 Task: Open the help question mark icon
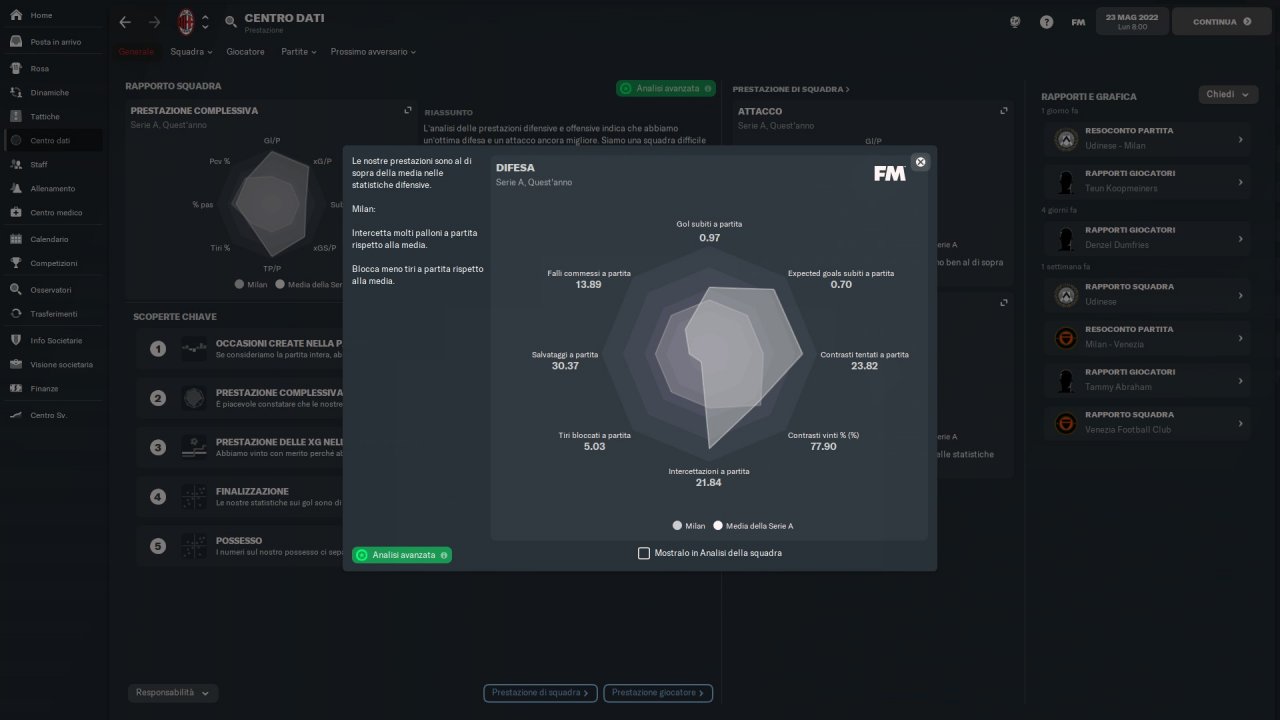pyautogui.click(x=1046, y=22)
